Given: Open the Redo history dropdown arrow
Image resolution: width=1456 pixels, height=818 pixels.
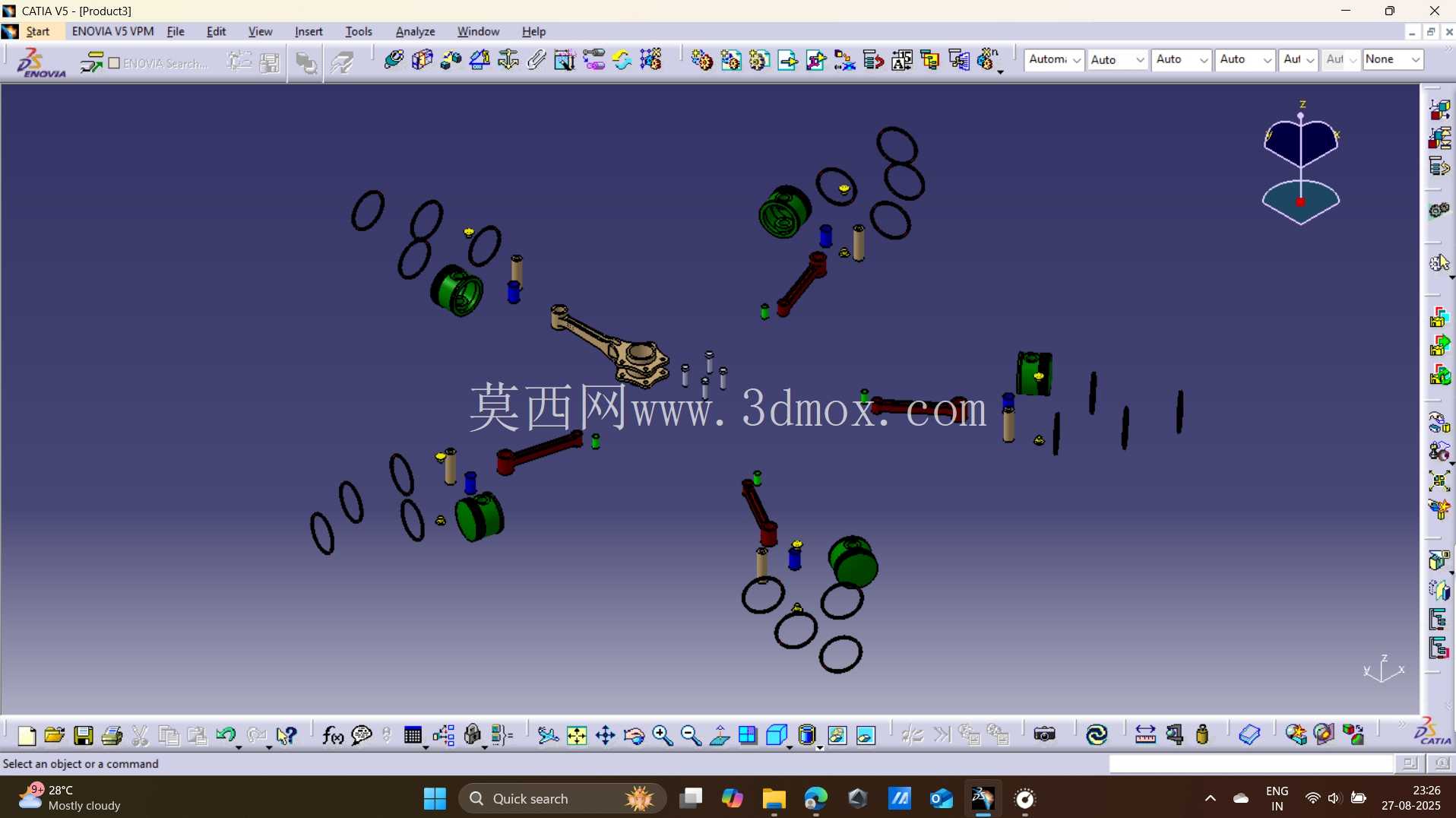Looking at the screenshot, I should coord(269,748).
